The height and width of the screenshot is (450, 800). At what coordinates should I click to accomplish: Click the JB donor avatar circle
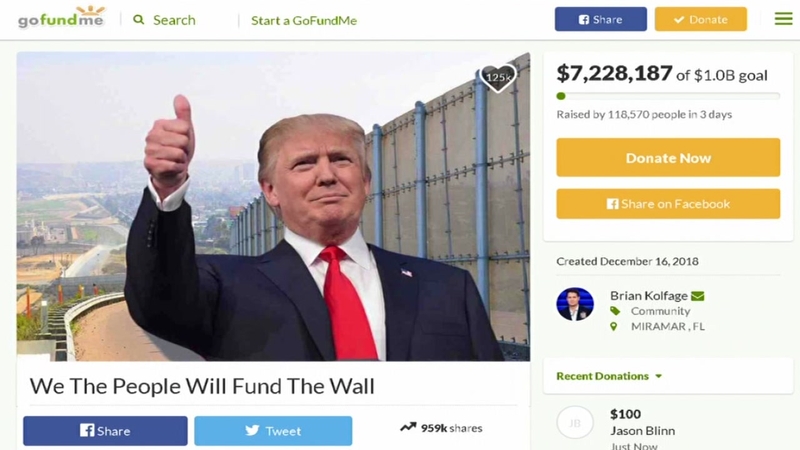[x=574, y=422]
